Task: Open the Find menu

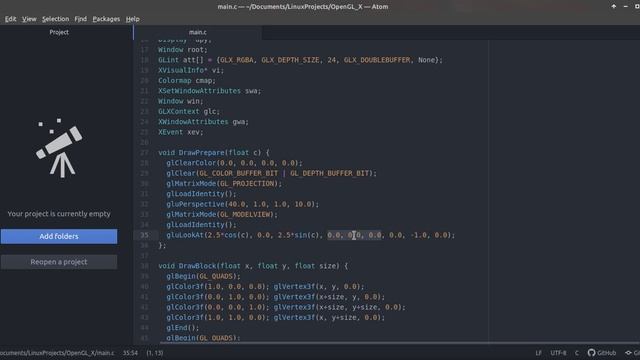Action: (80, 19)
